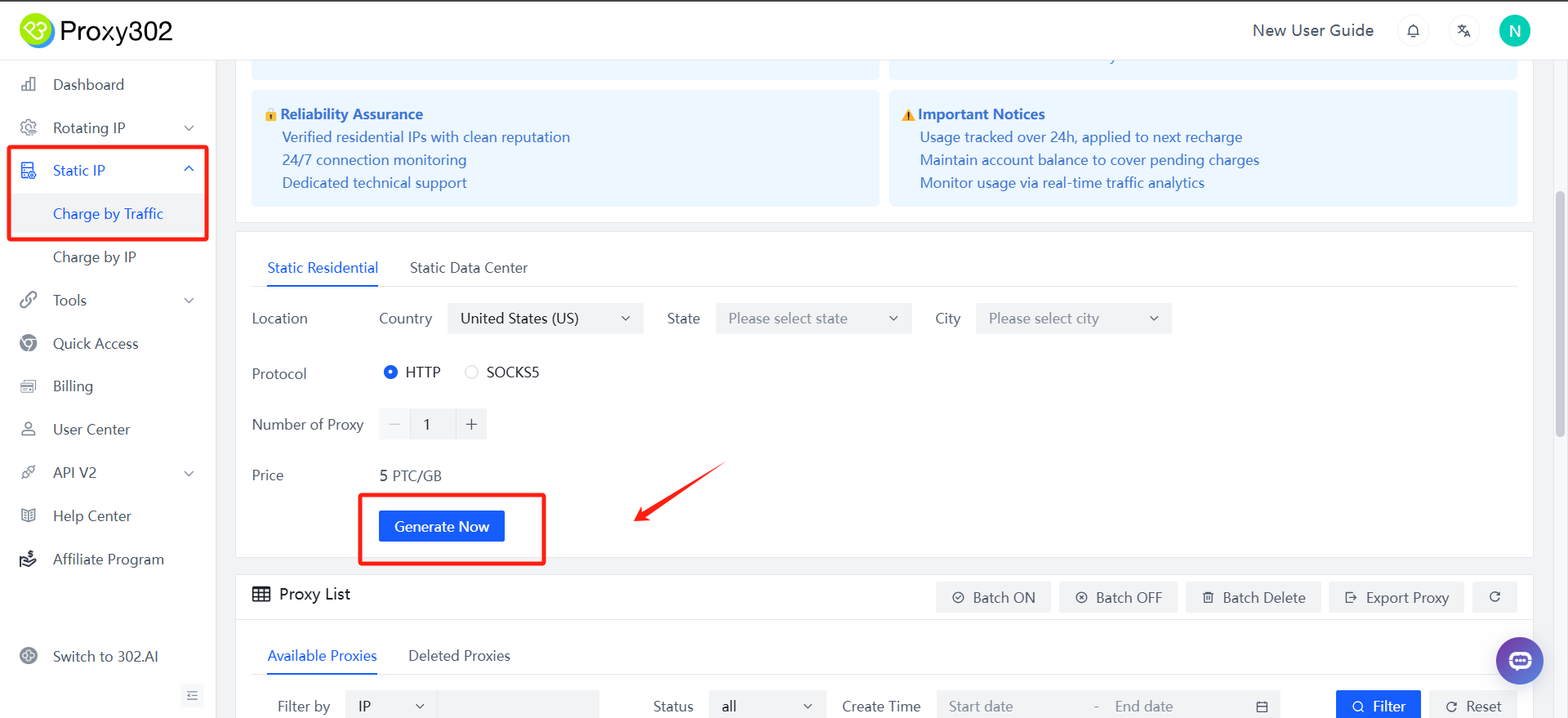Select the HTTP protocol radio button
The width and height of the screenshot is (1568, 718).
390,372
